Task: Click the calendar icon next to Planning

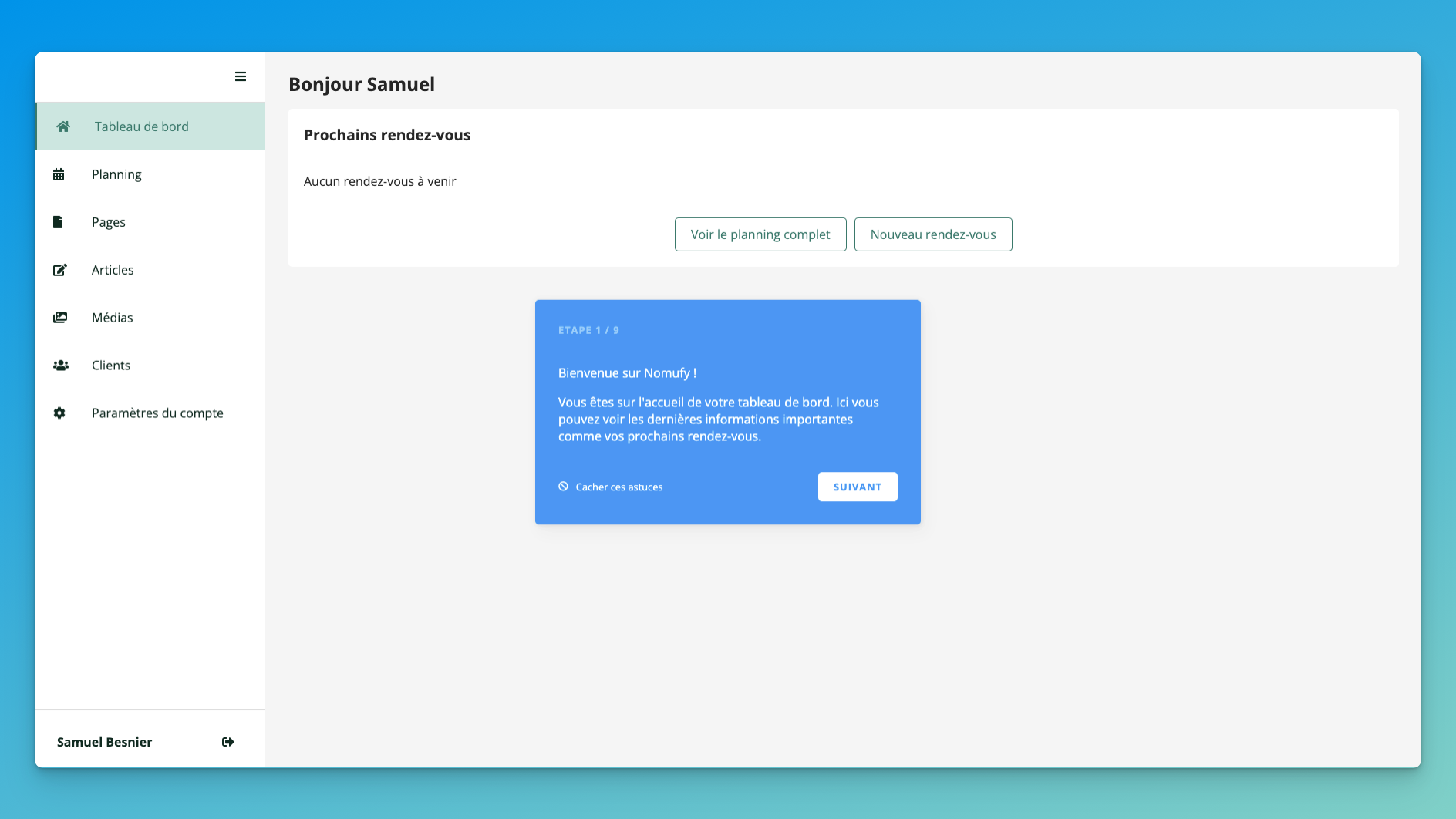Action: pos(59,174)
